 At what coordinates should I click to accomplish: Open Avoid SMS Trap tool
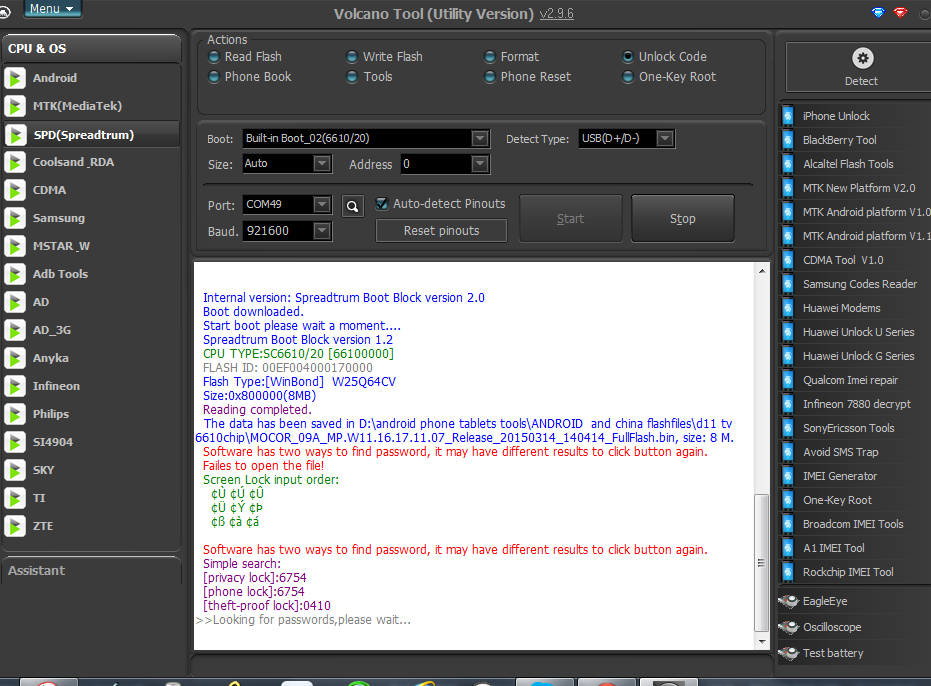(x=840, y=452)
